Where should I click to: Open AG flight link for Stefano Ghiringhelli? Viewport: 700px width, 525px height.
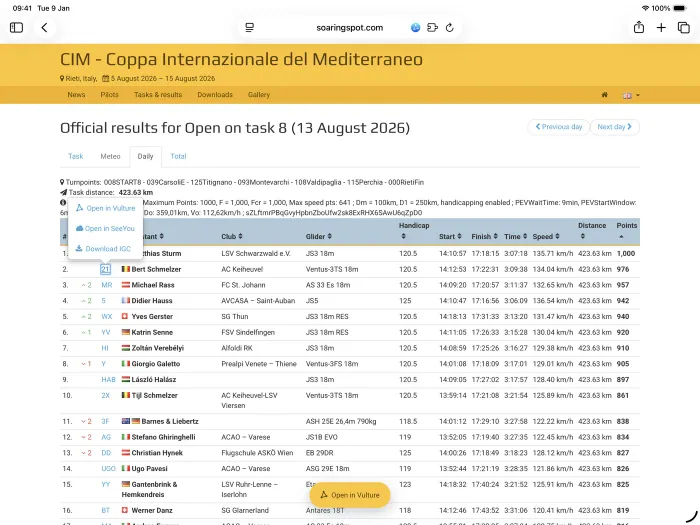[x=106, y=437]
